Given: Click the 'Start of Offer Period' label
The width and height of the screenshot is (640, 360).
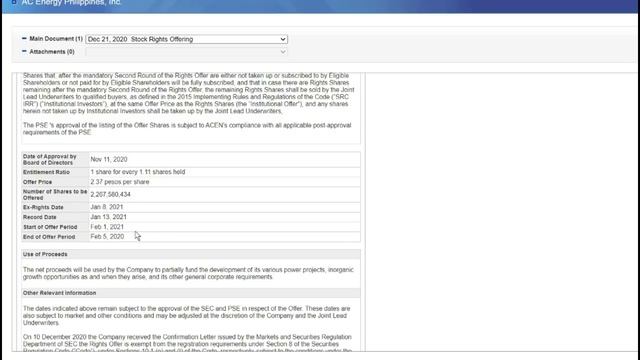Looking at the screenshot, I should [50, 227].
